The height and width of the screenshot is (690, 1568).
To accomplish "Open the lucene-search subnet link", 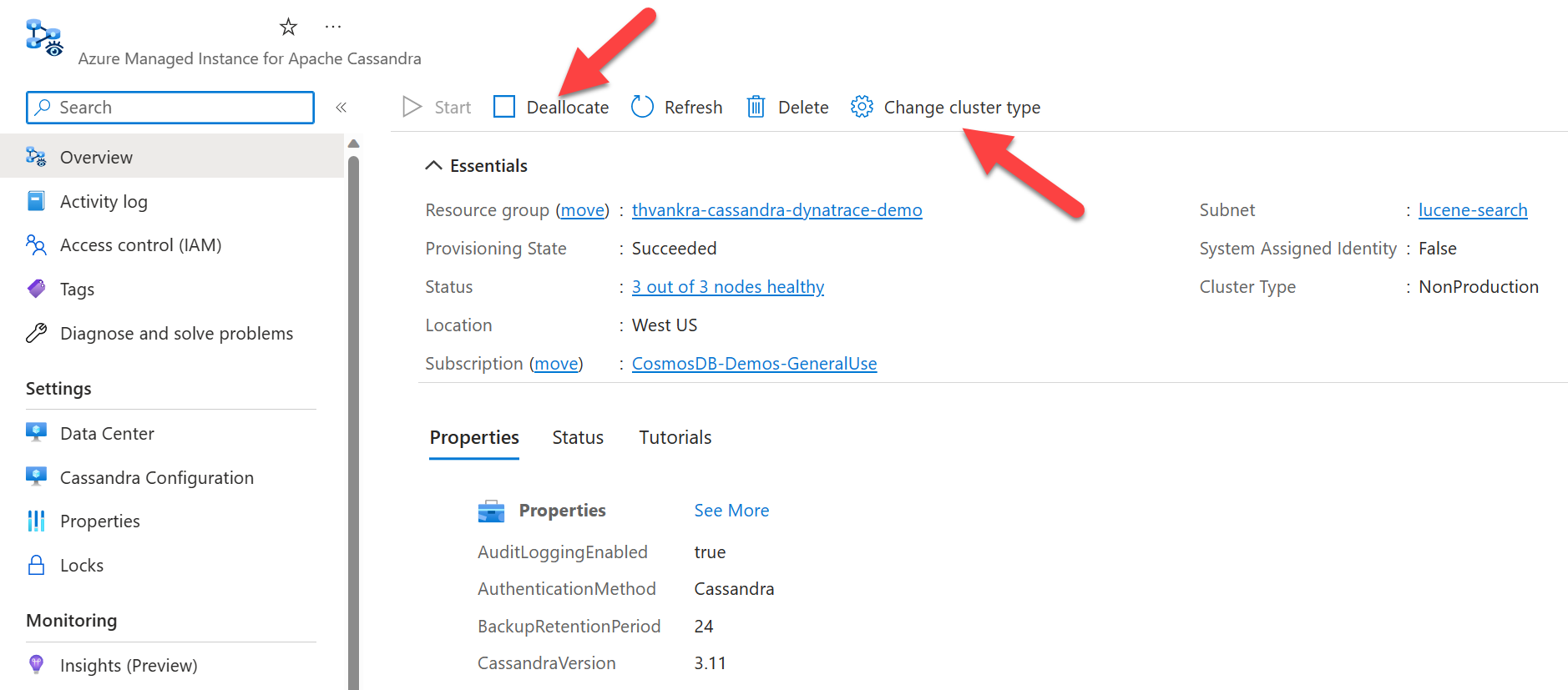I will pos(1473,209).
